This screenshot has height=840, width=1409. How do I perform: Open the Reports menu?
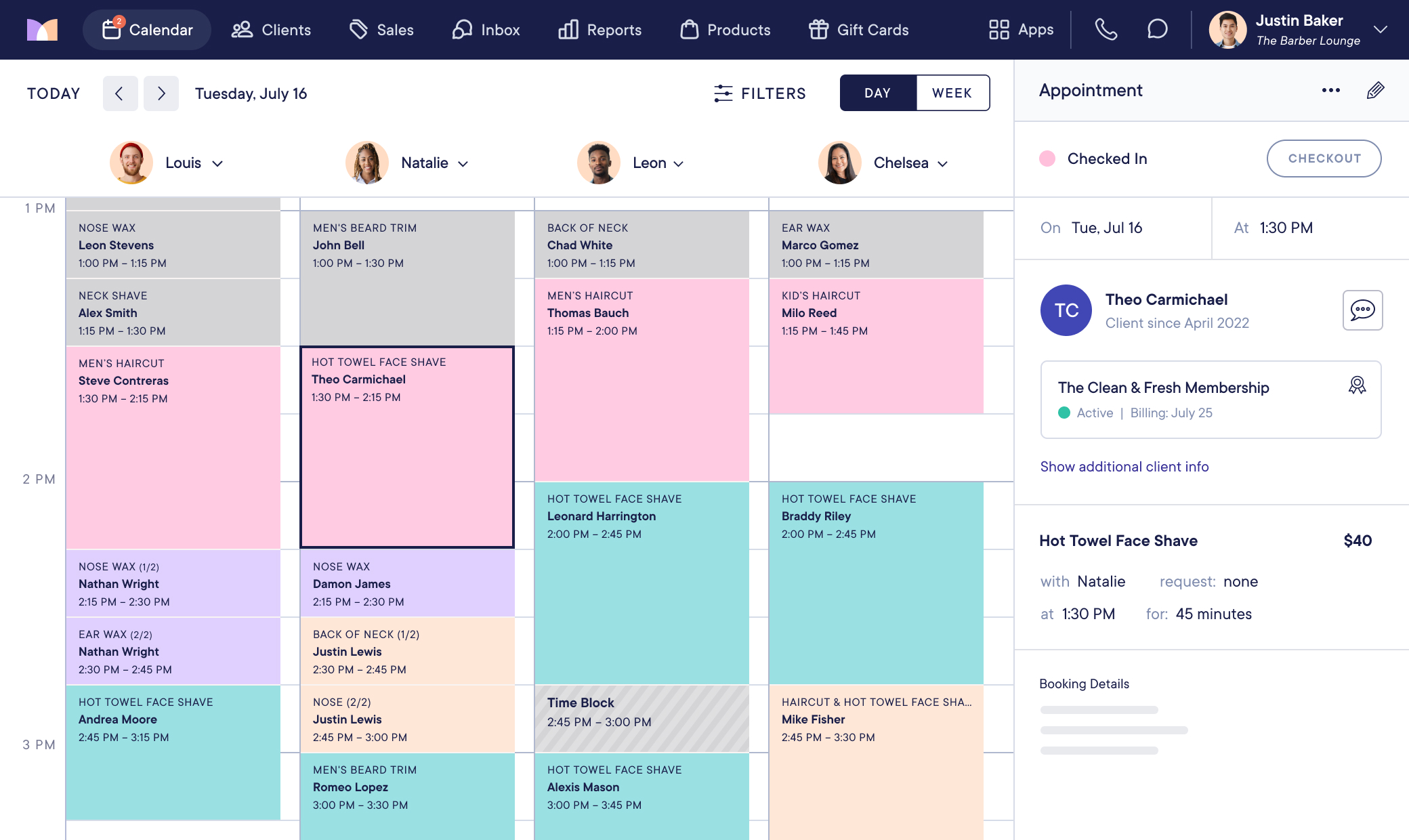[x=600, y=30]
